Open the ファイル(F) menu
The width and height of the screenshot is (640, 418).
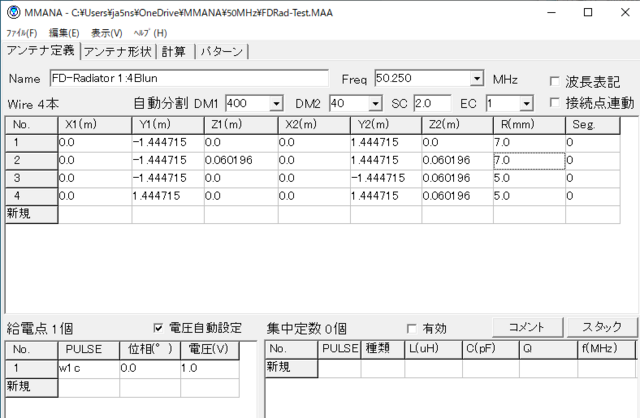coord(22,33)
